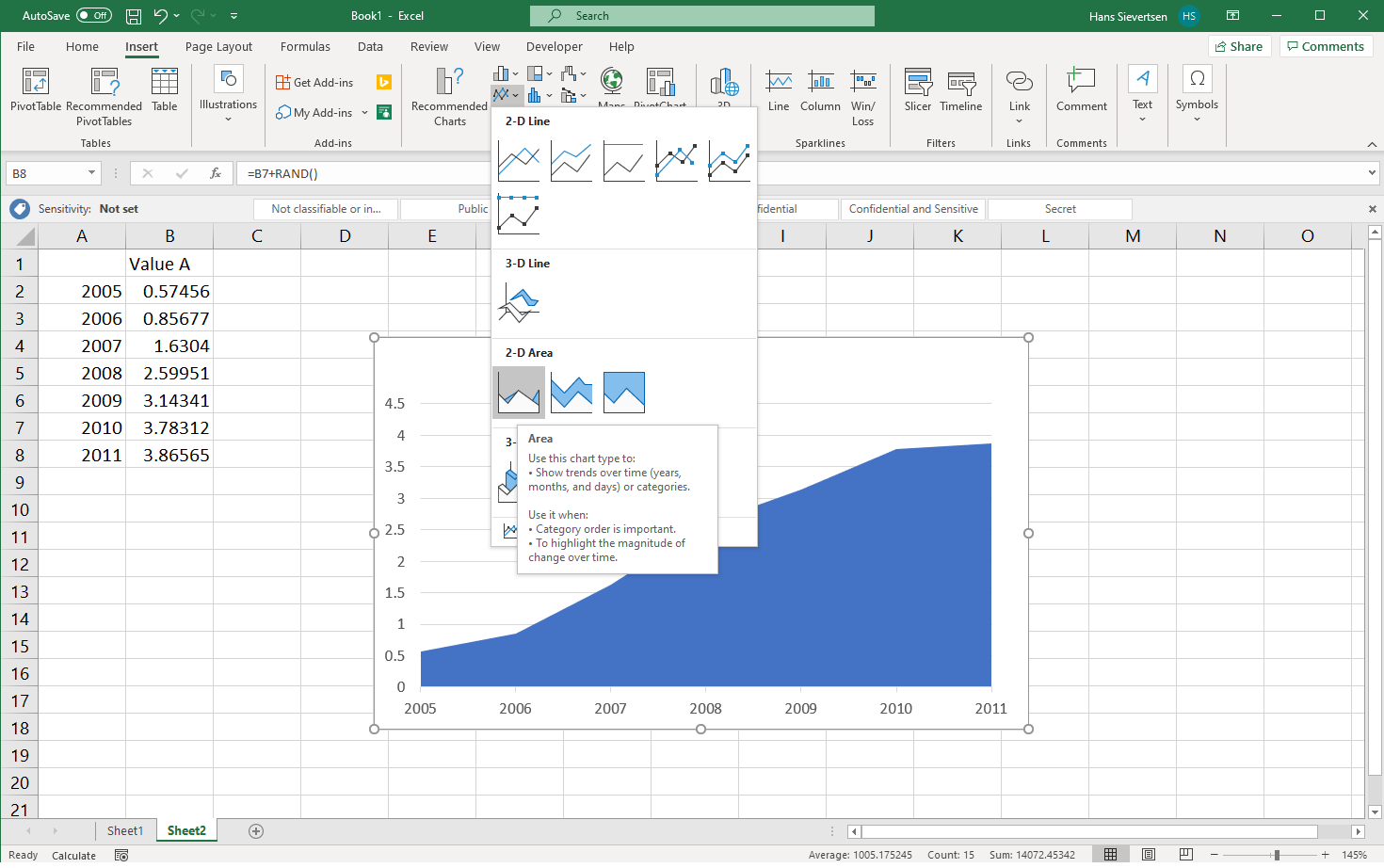Viewport: 1384px width, 868px height.
Task: Select the Stacked Area chart type
Action: coord(571,393)
